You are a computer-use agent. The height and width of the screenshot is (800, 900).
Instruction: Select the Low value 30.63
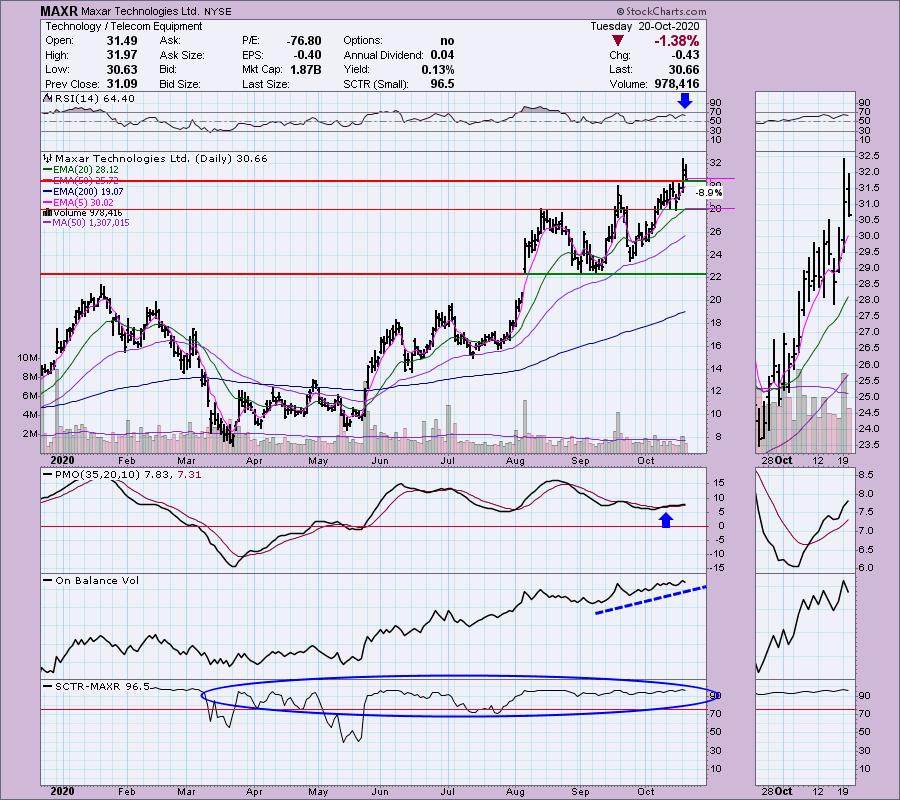122,69
